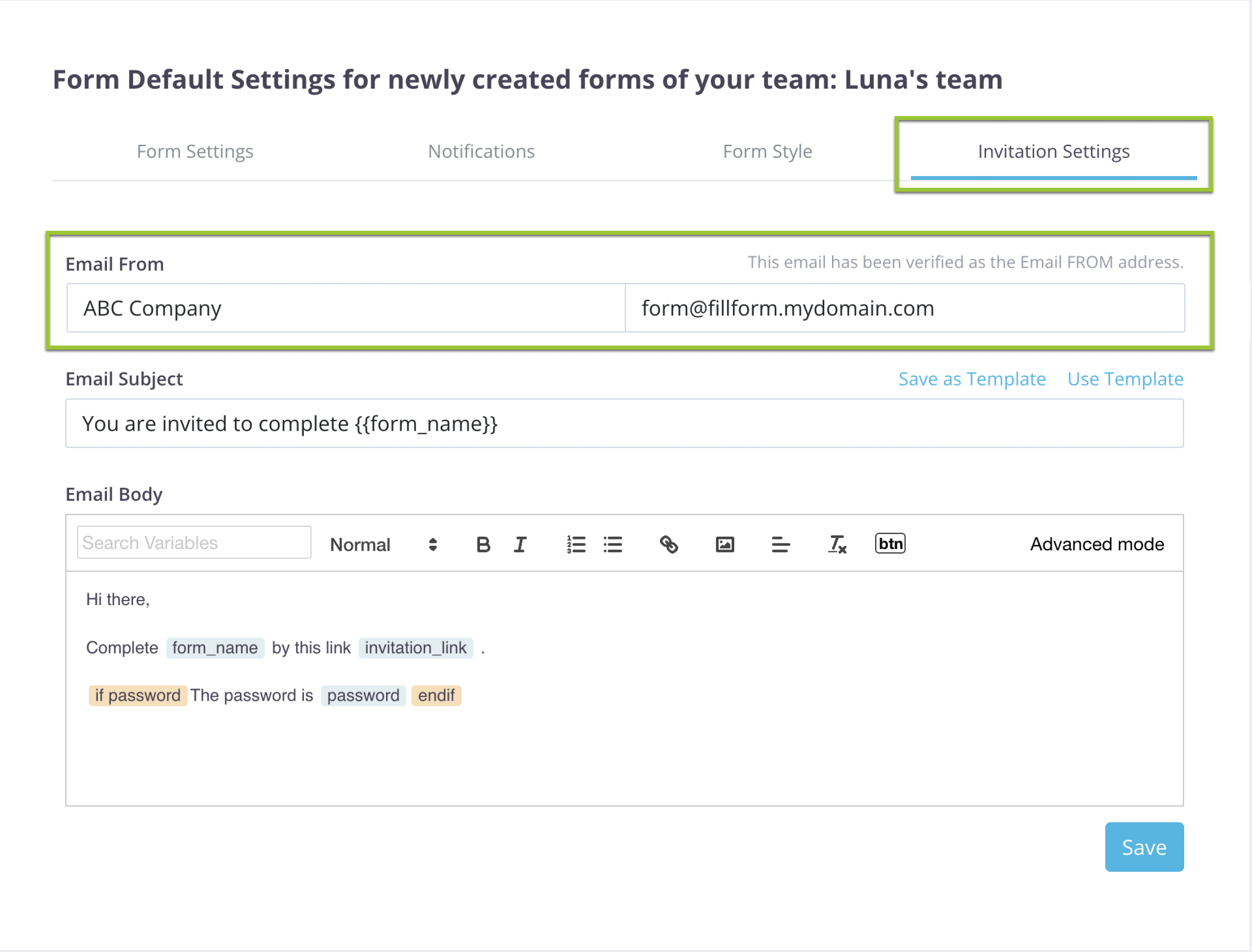This screenshot has width=1252, height=952.
Task: Click the Use Template link
Action: (x=1125, y=379)
